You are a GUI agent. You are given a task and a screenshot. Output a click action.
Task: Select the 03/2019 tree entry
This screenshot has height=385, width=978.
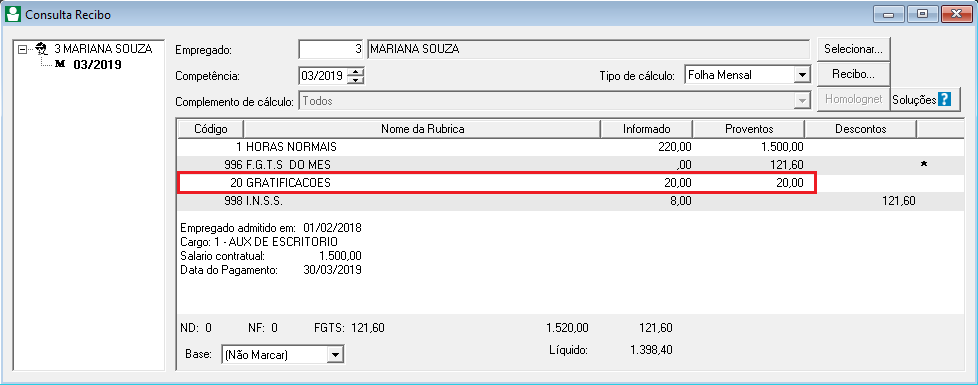pos(97,64)
